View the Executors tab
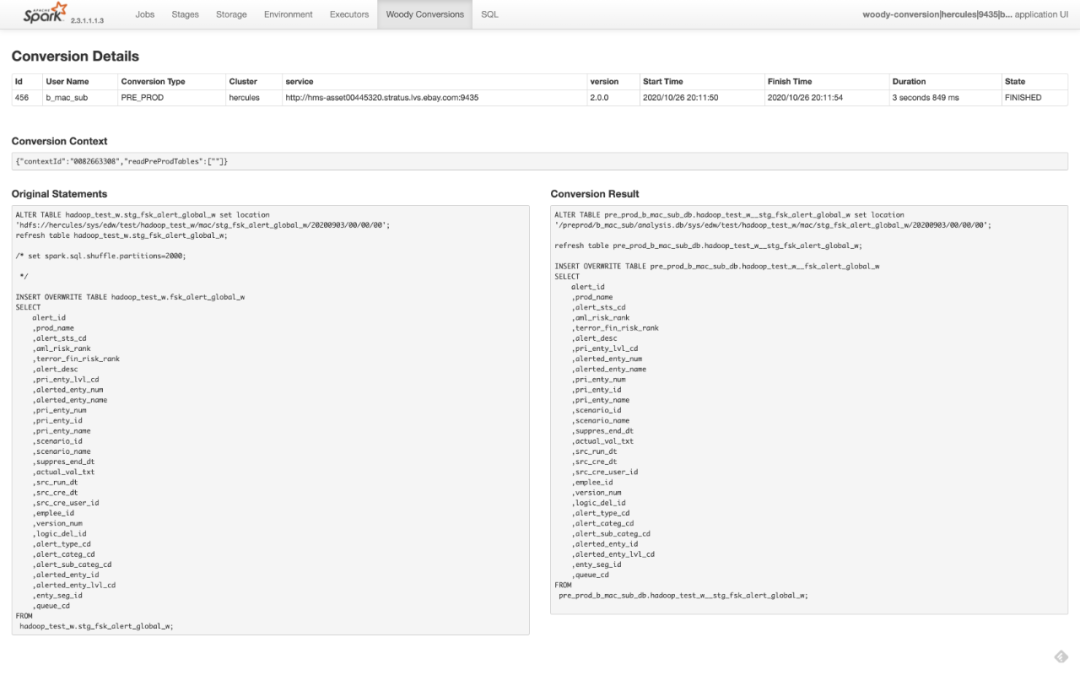The width and height of the screenshot is (1080, 675). 349,15
